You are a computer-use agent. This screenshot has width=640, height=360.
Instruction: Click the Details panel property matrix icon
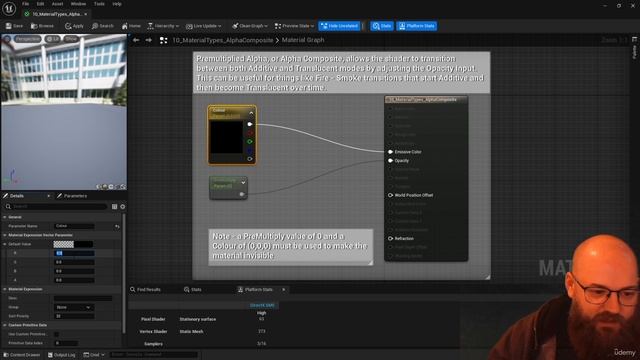[114, 207]
